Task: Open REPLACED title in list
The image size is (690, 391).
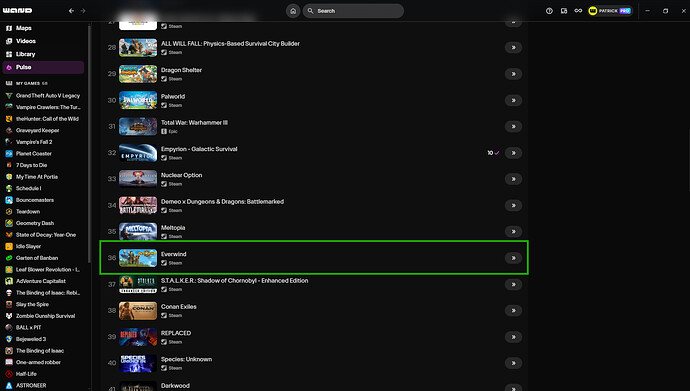Action: pos(176,333)
